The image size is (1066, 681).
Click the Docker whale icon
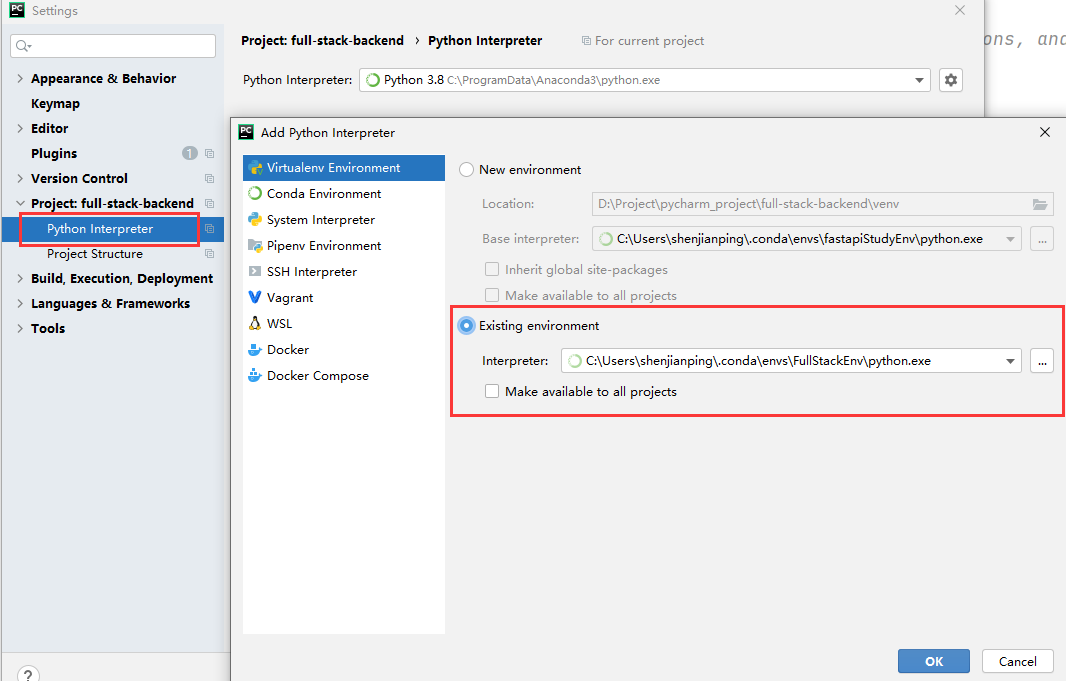tap(255, 349)
